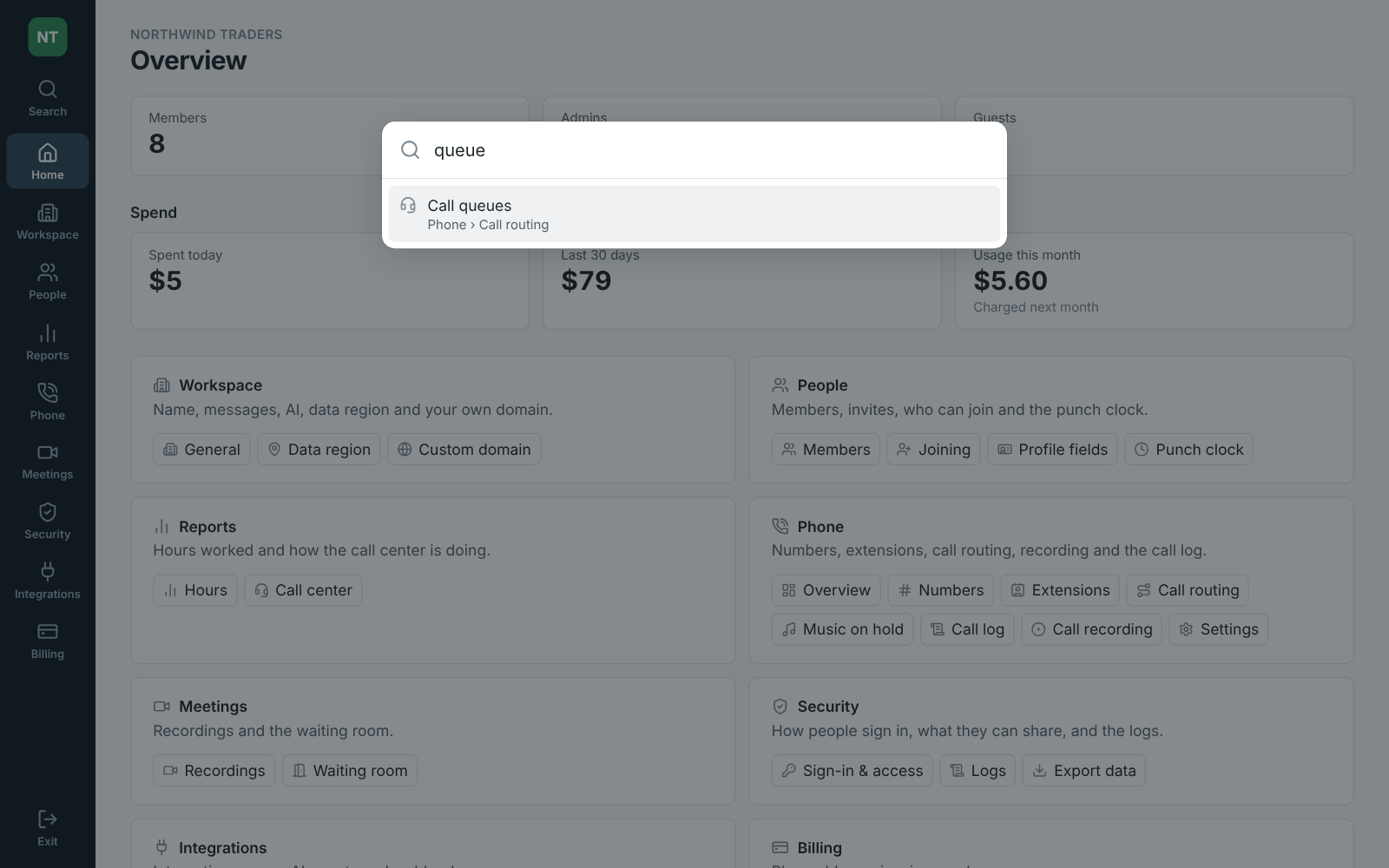Click the Usage this month $5.60 value
The image size is (1389, 868).
tap(1010, 280)
